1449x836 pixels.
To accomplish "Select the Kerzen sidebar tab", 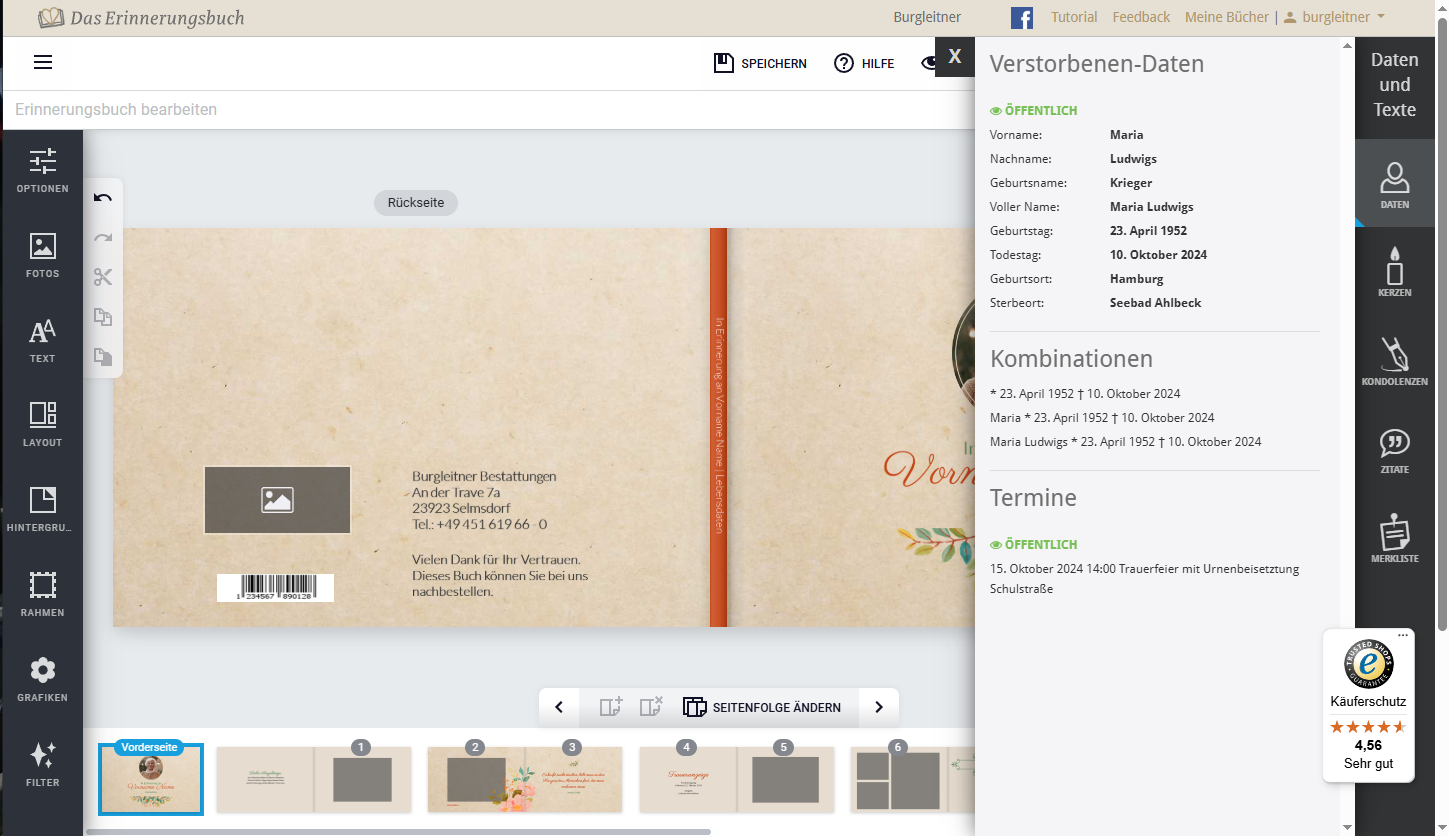I will pos(1394,272).
